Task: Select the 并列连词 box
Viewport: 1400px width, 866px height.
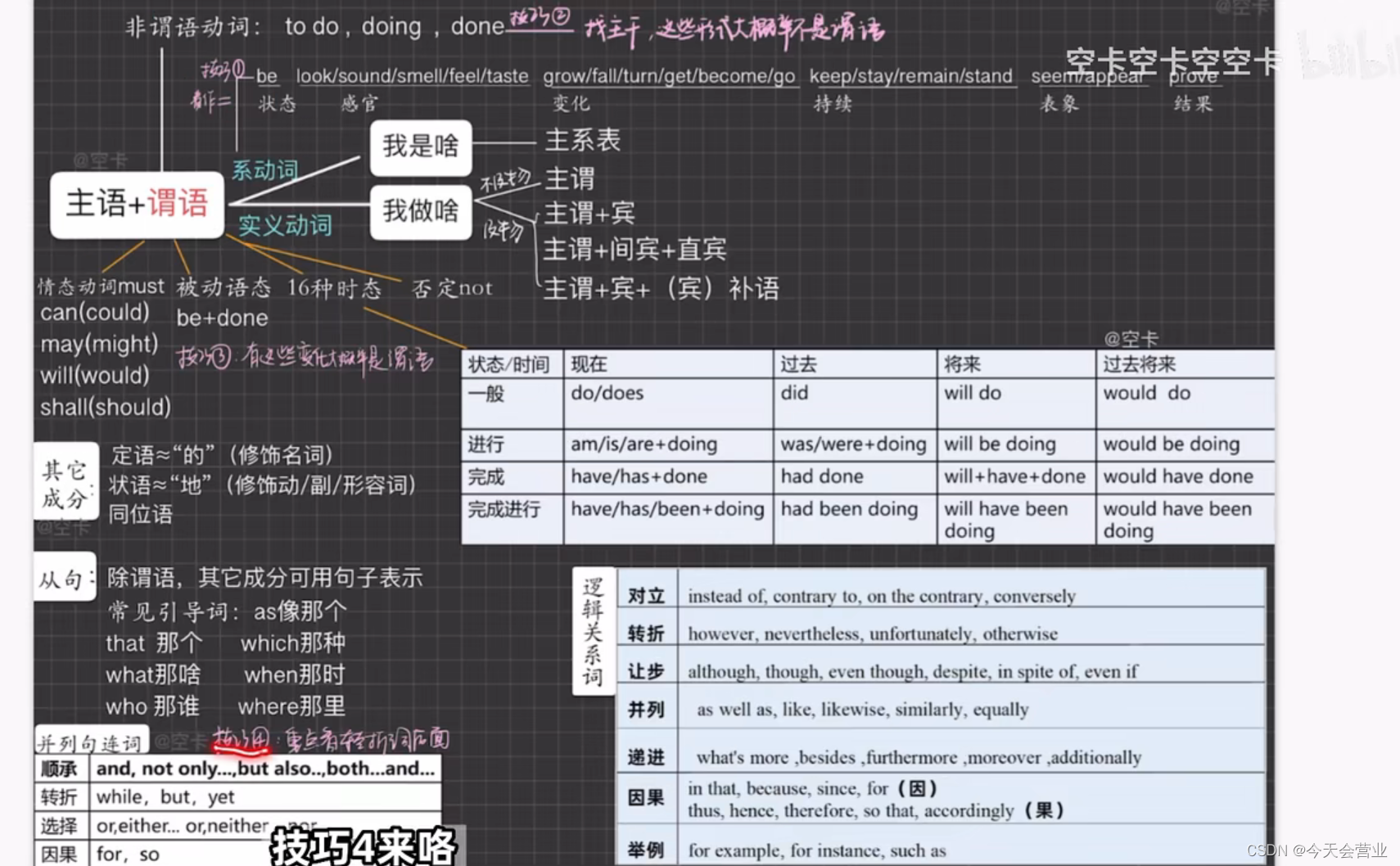Action: (91, 742)
